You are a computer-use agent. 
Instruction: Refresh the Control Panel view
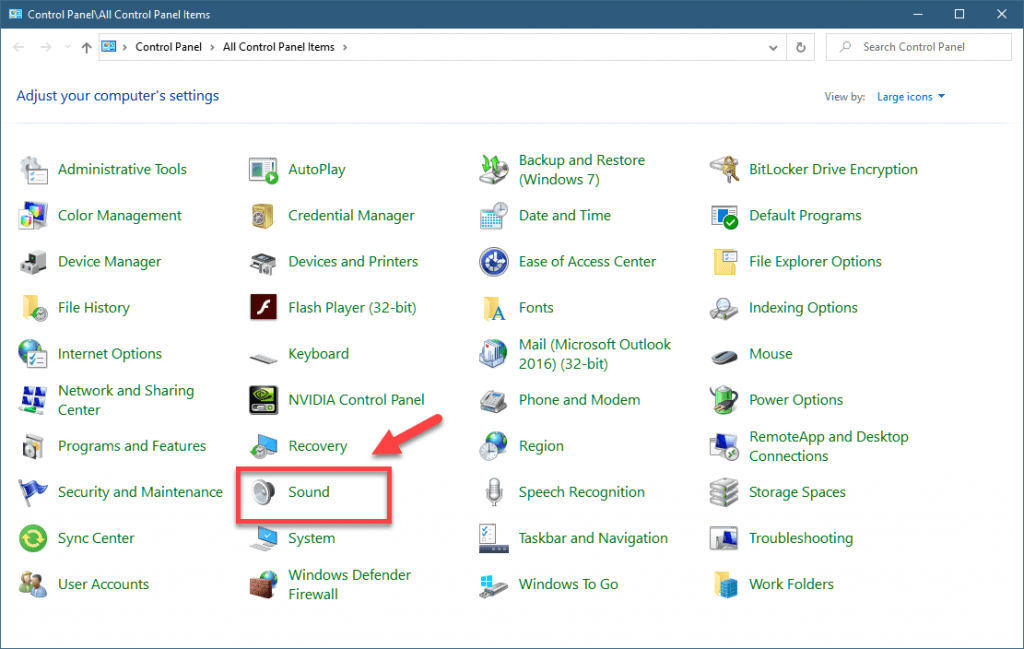(799, 46)
